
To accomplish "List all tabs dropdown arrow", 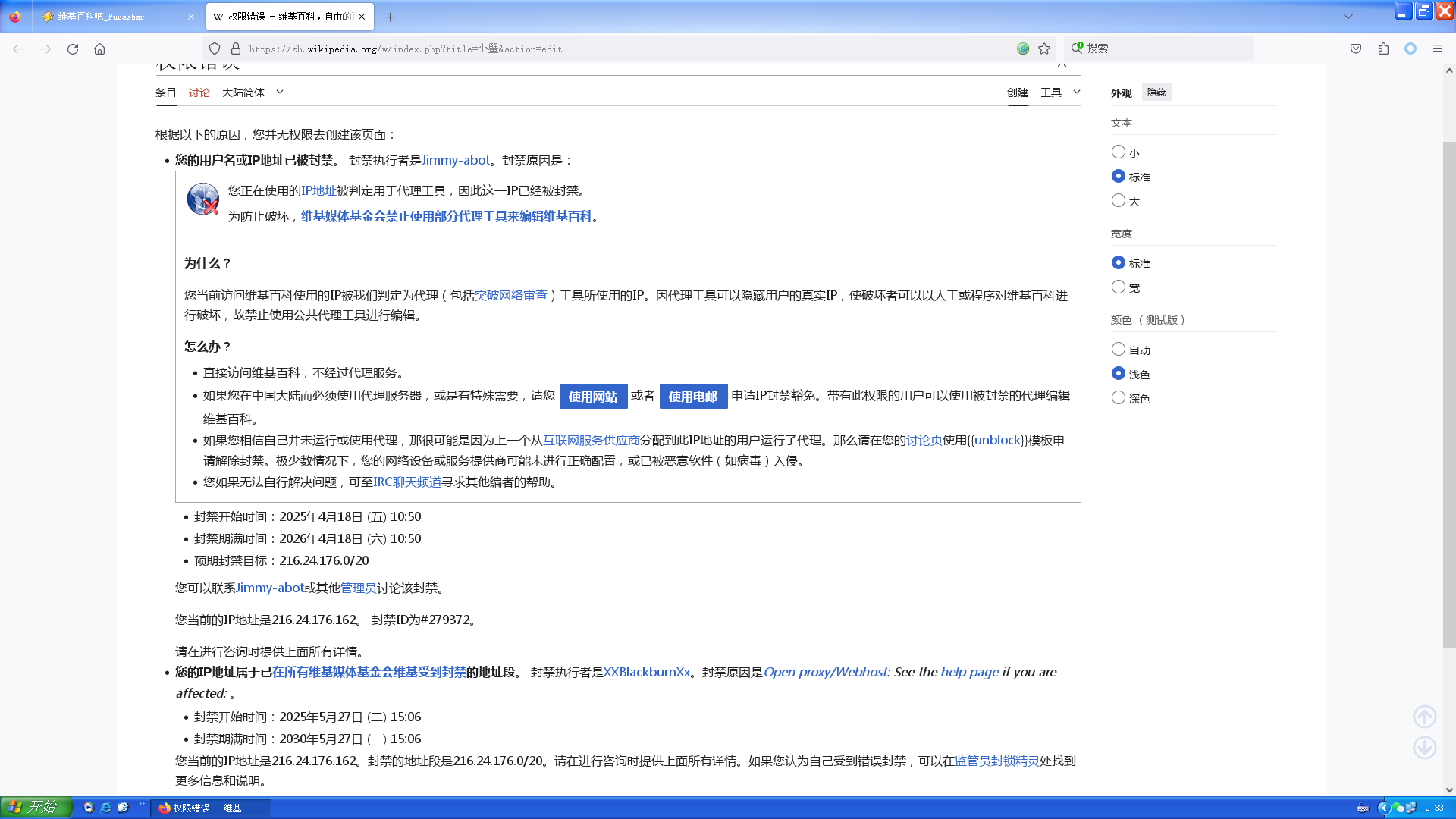I will coord(1348,17).
